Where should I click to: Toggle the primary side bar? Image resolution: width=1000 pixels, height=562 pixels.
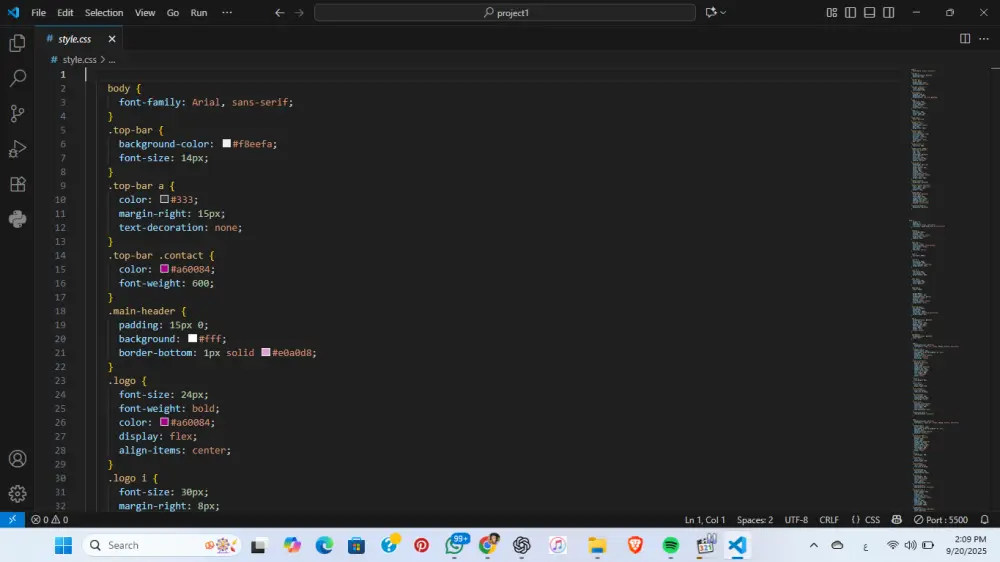(x=851, y=12)
